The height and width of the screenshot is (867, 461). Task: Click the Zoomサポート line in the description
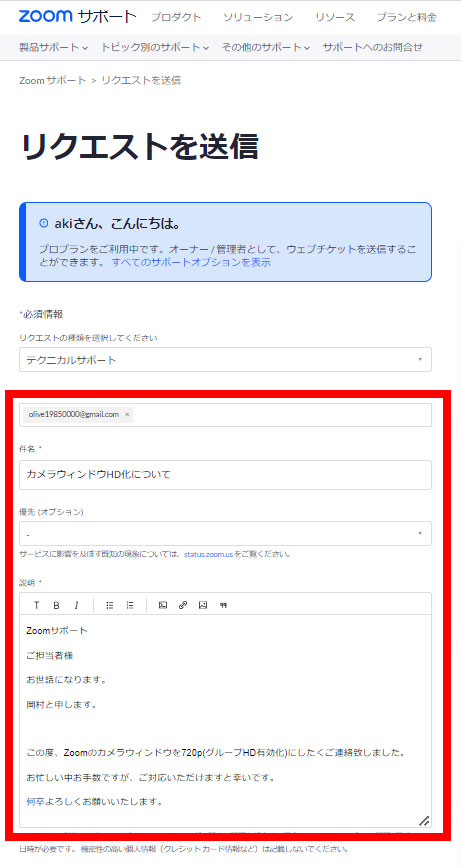click(x=56, y=630)
